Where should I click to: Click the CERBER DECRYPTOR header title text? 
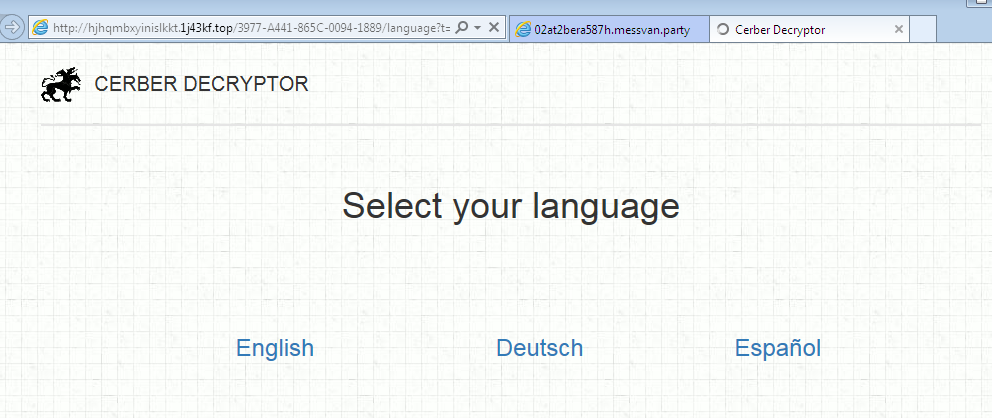tap(201, 85)
